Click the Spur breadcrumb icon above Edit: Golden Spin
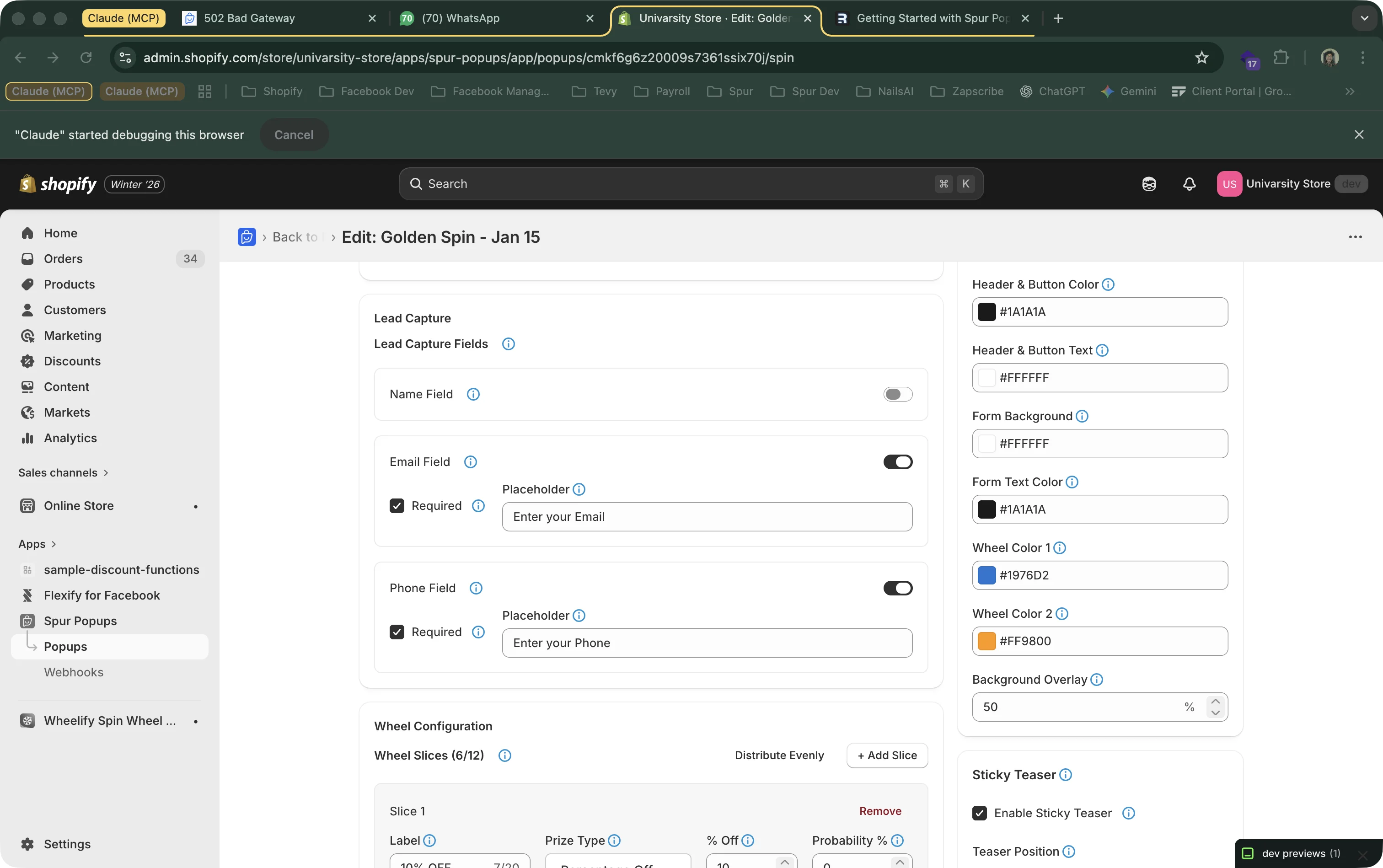Viewport: 1383px width, 868px height. 247,236
